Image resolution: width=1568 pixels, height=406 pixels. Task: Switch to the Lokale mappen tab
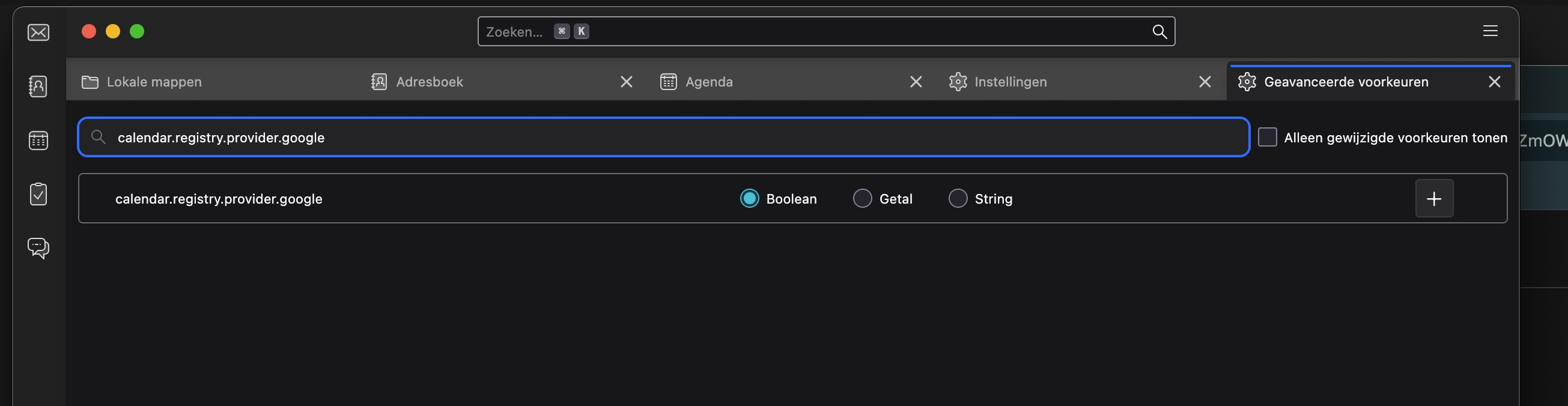tap(153, 82)
